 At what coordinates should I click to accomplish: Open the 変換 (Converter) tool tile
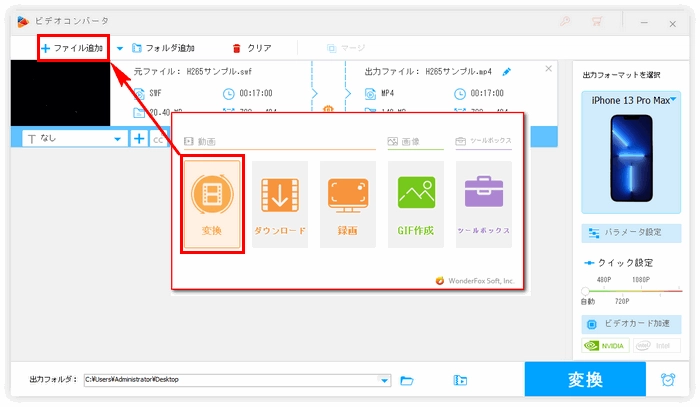212,204
